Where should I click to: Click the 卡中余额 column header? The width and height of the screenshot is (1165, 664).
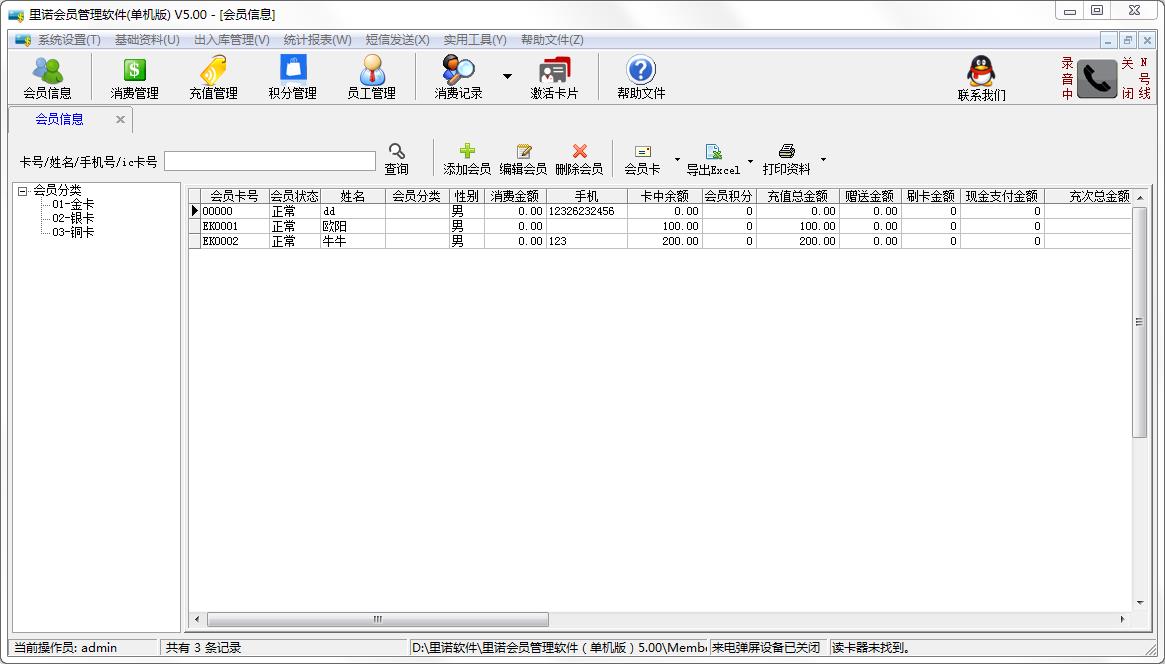[x=665, y=196]
